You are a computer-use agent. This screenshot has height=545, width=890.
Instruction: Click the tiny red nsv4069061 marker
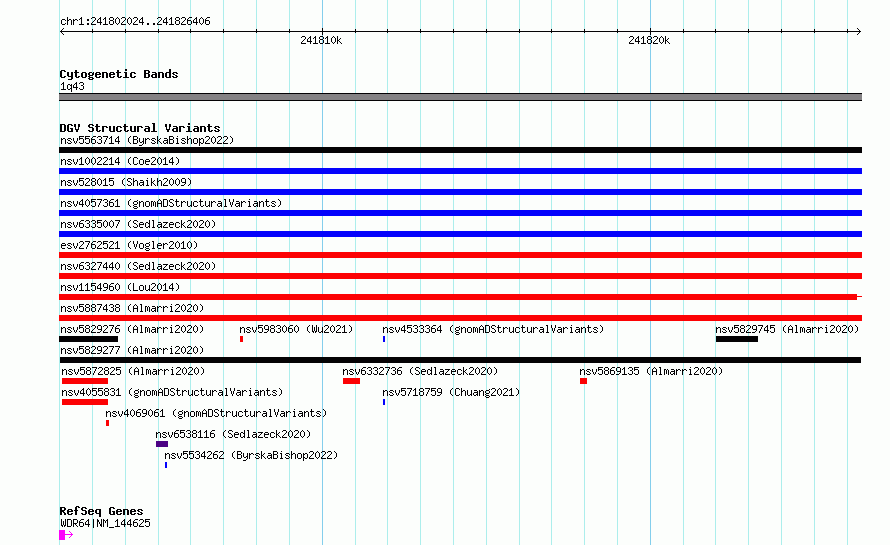(107, 423)
